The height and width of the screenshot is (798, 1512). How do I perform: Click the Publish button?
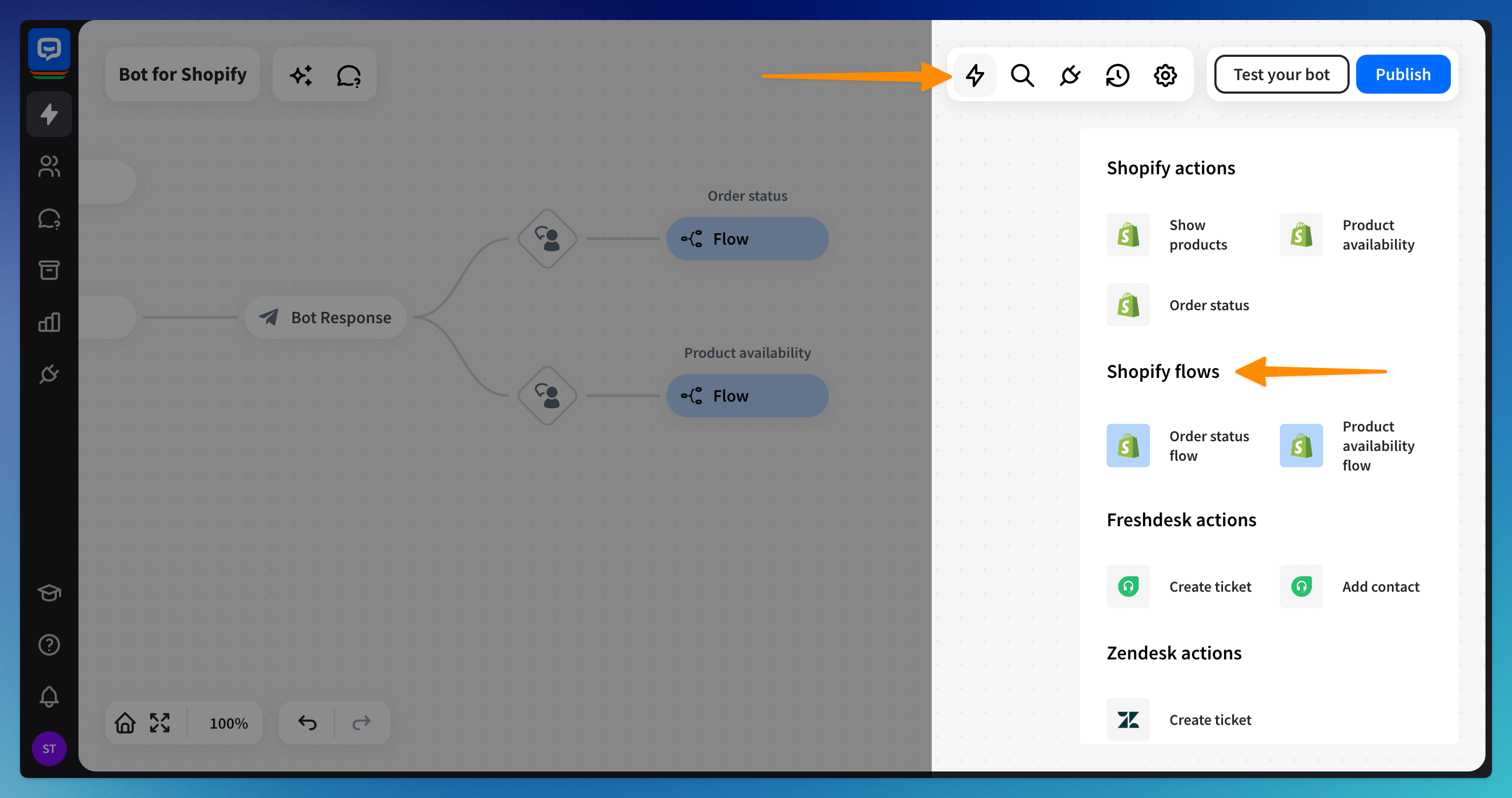pyautogui.click(x=1402, y=75)
